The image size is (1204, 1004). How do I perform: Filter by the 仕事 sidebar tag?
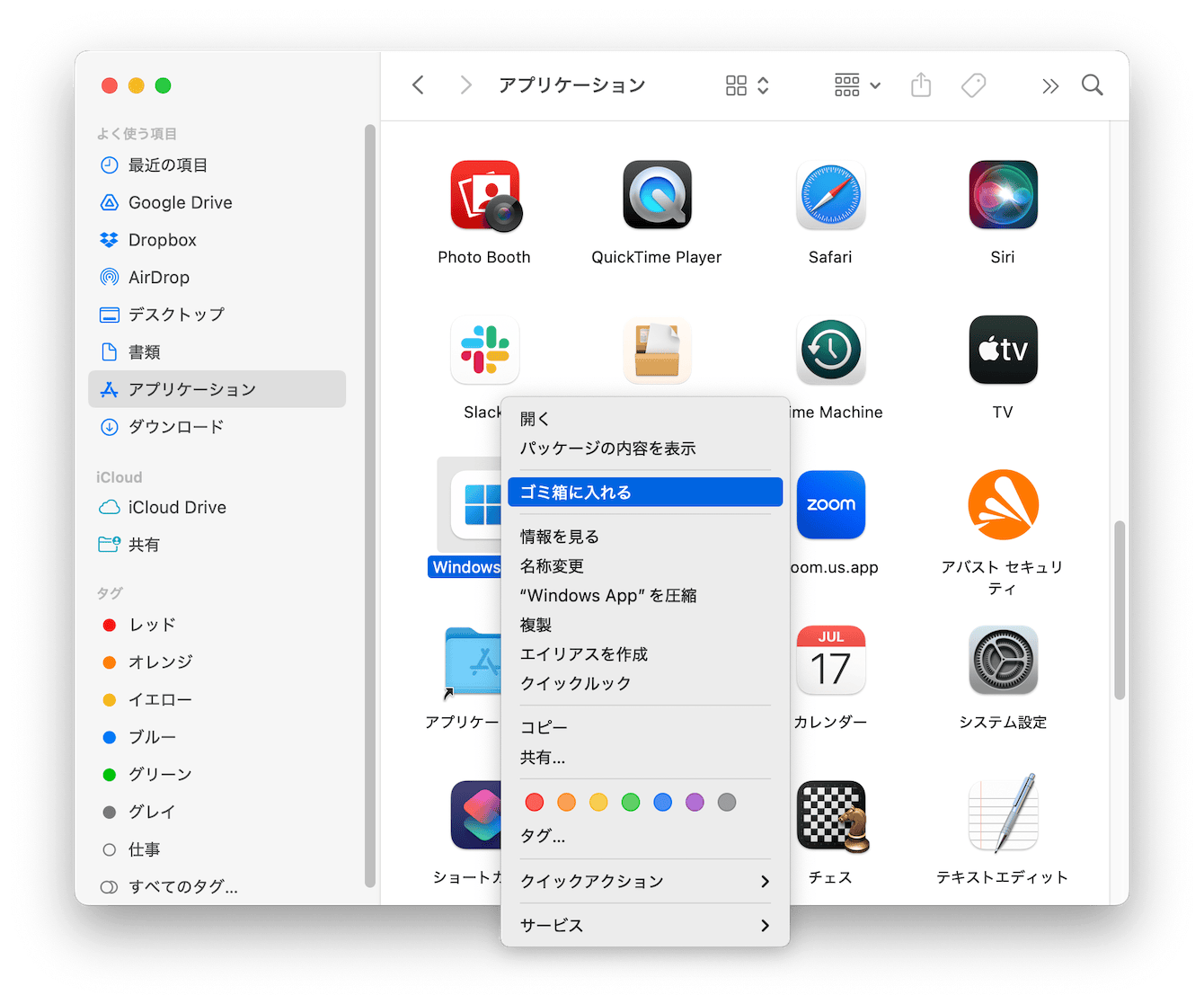(x=217, y=849)
